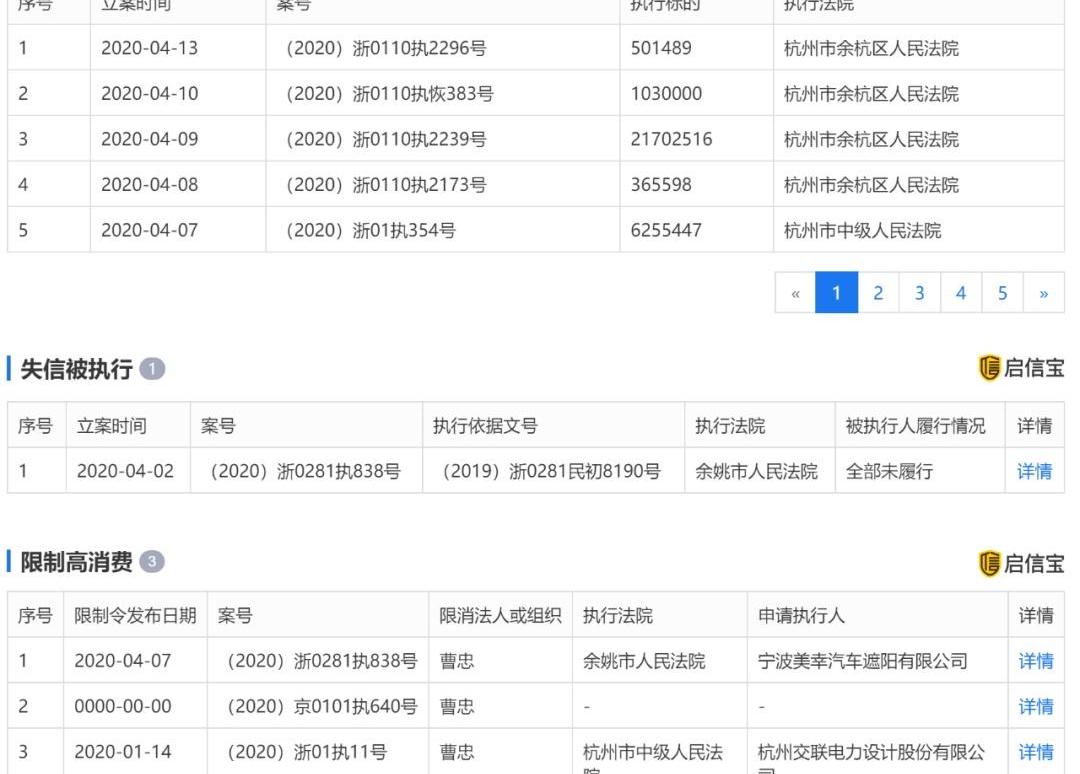Click filing date 2020-04-13

pos(149,48)
